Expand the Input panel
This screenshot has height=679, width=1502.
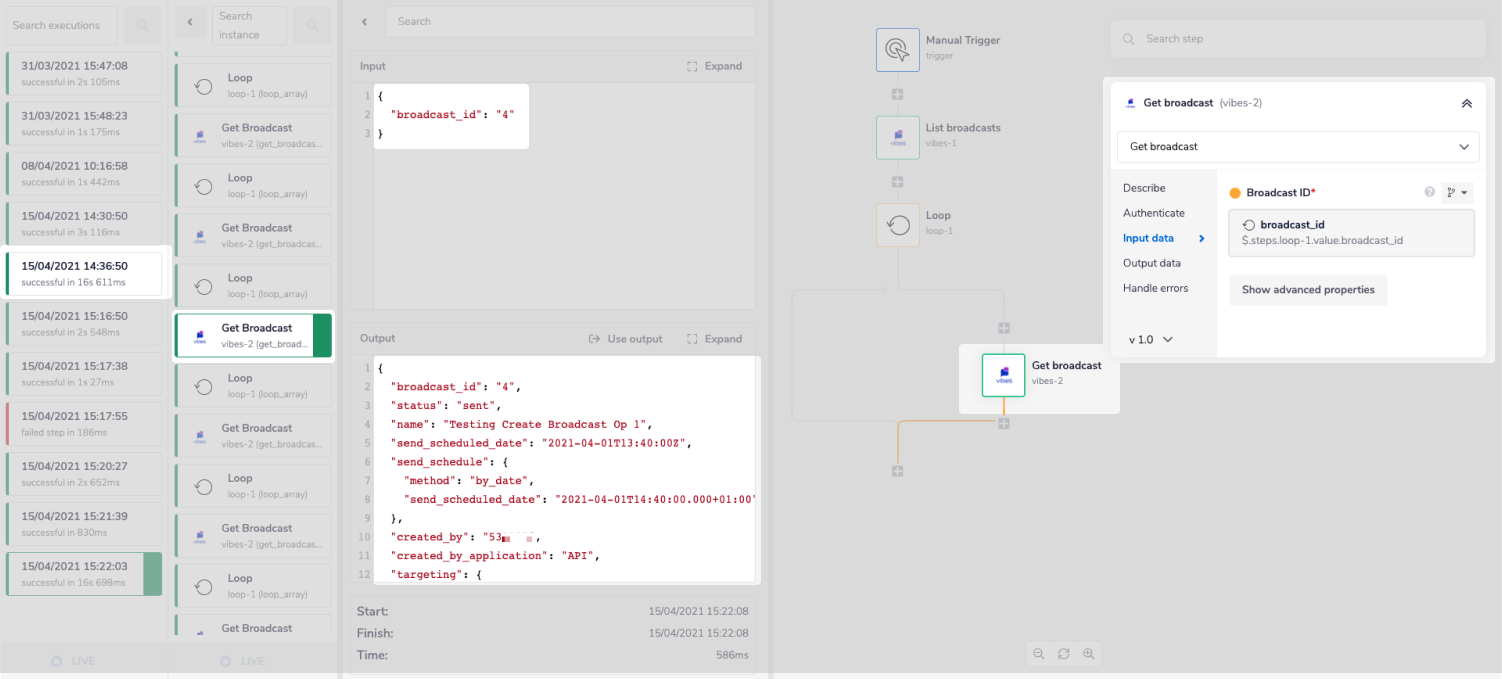coord(714,66)
